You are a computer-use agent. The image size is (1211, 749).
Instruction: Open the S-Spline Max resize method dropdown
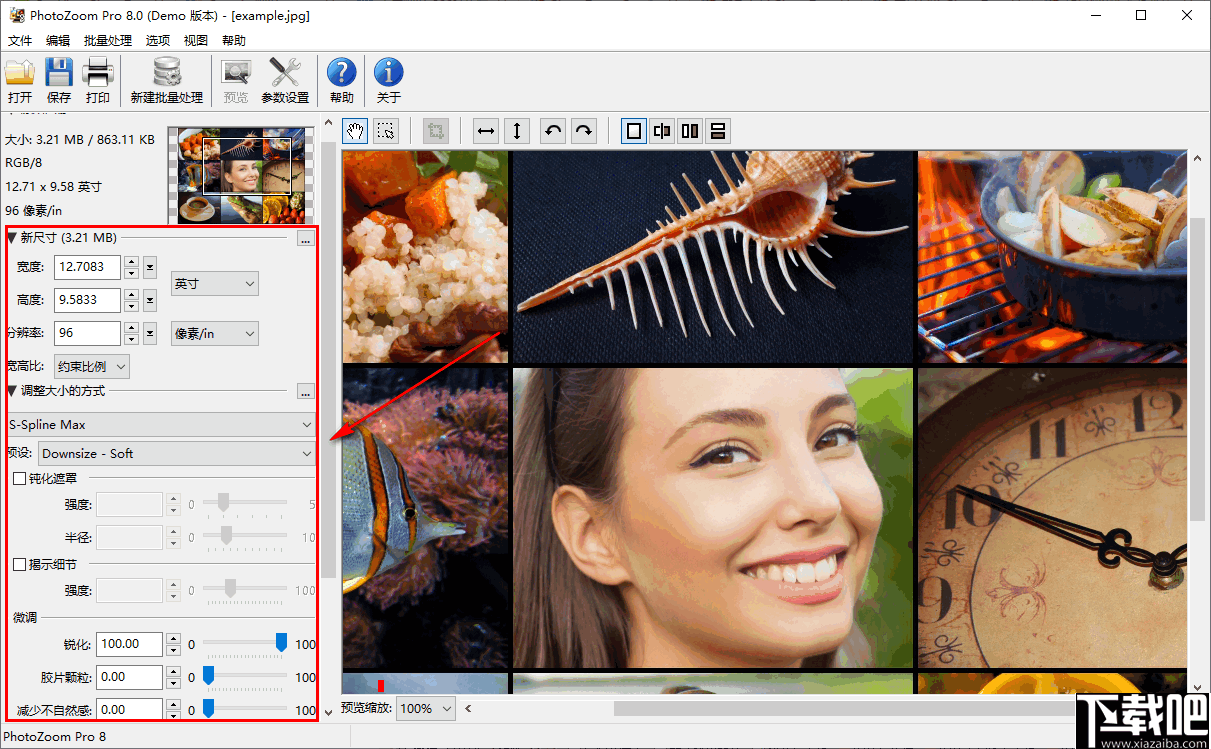pyautogui.click(x=162, y=424)
